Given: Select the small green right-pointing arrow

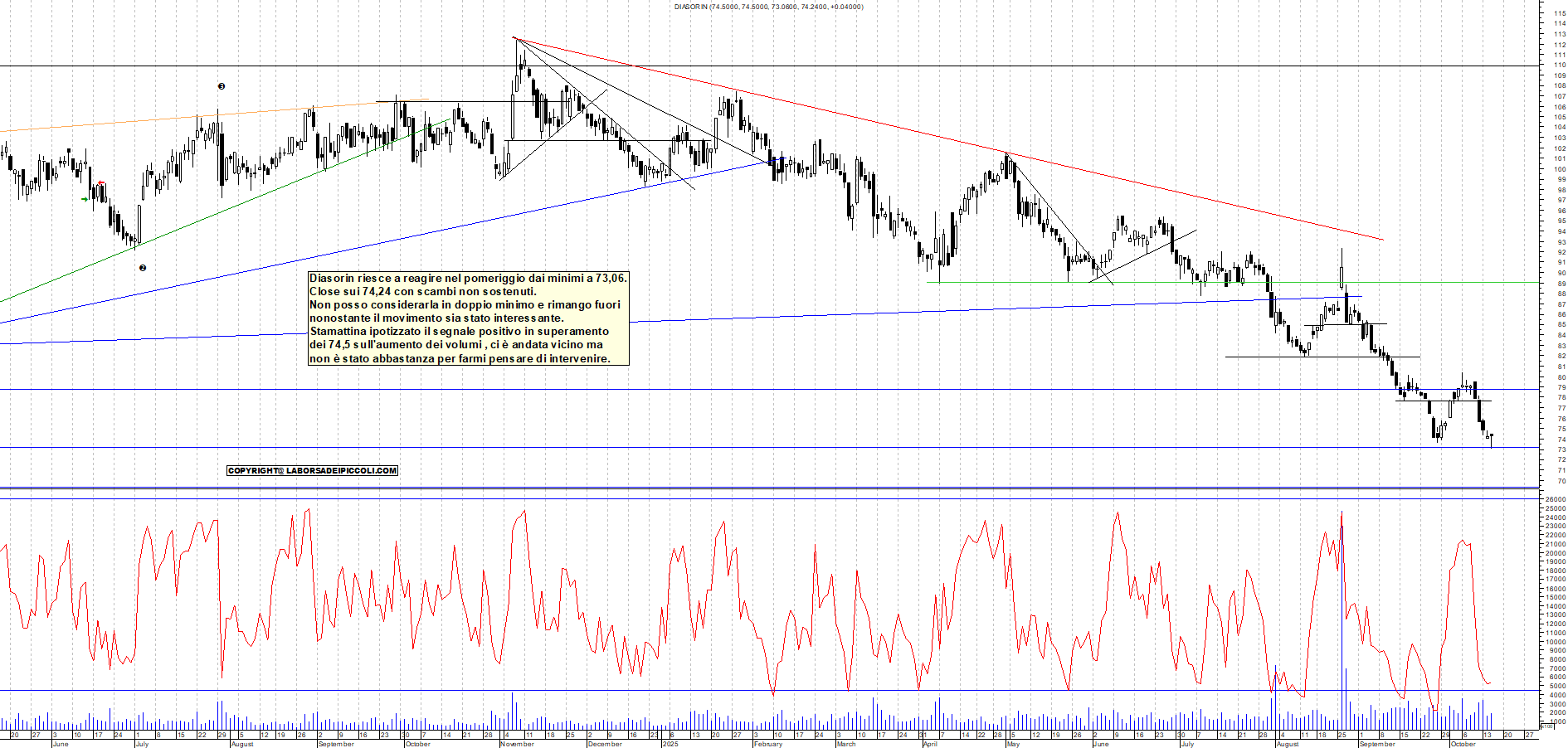Looking at the screenshot, I should pyautogui.click(x=85, y=199).
